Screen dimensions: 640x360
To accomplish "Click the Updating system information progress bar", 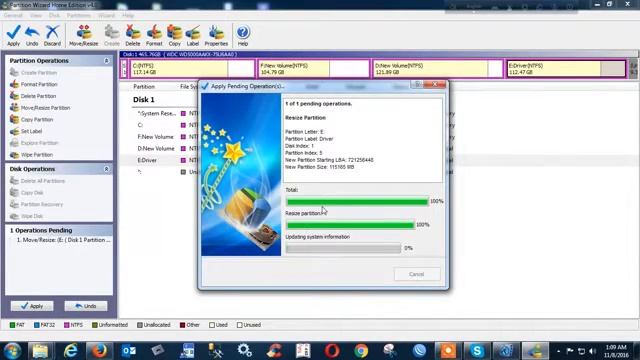I will (343, 249).
